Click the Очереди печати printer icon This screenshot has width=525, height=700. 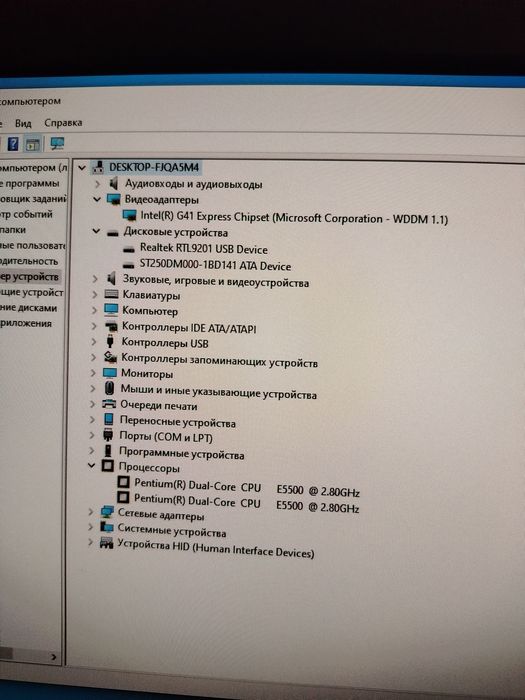109,404
